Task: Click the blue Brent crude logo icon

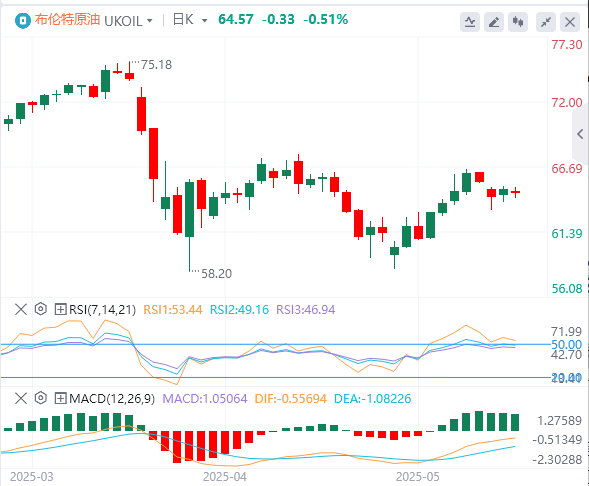Action: pos(23,21)
